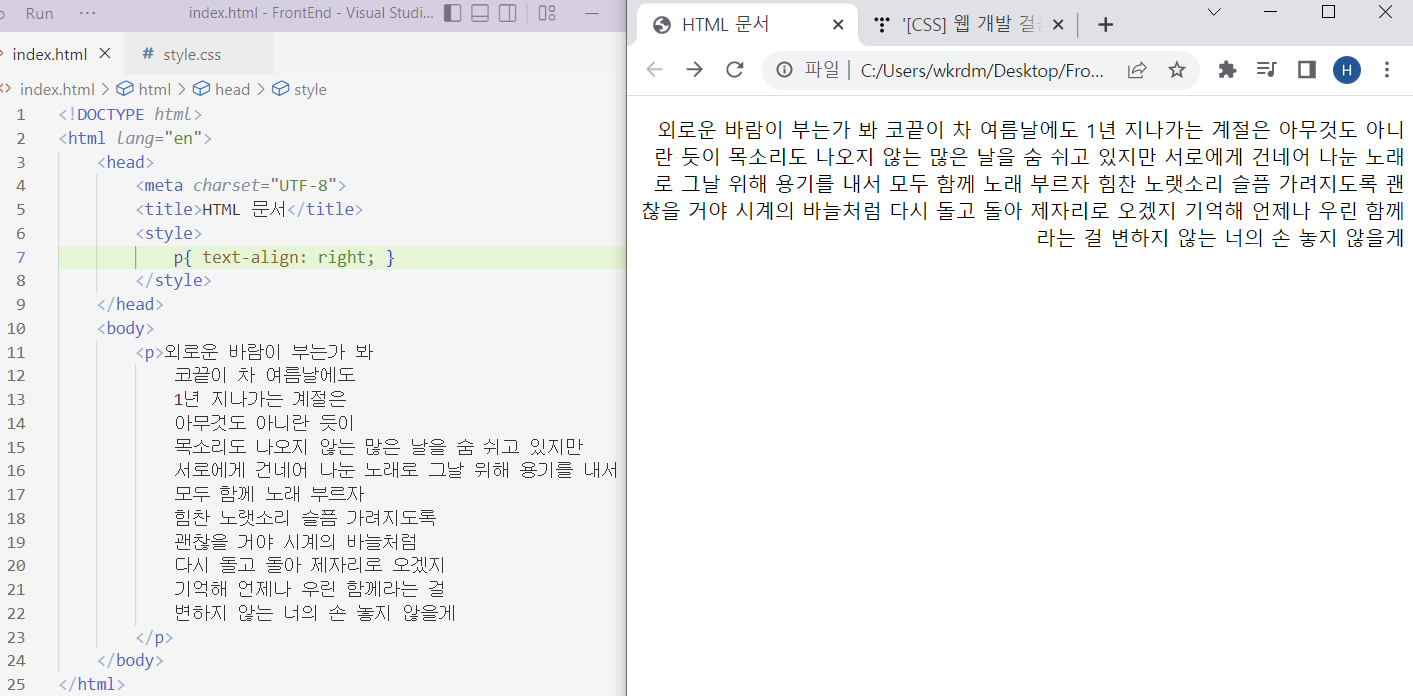Close the 'HTML 문서' Chrome tab

click(838, 25)
